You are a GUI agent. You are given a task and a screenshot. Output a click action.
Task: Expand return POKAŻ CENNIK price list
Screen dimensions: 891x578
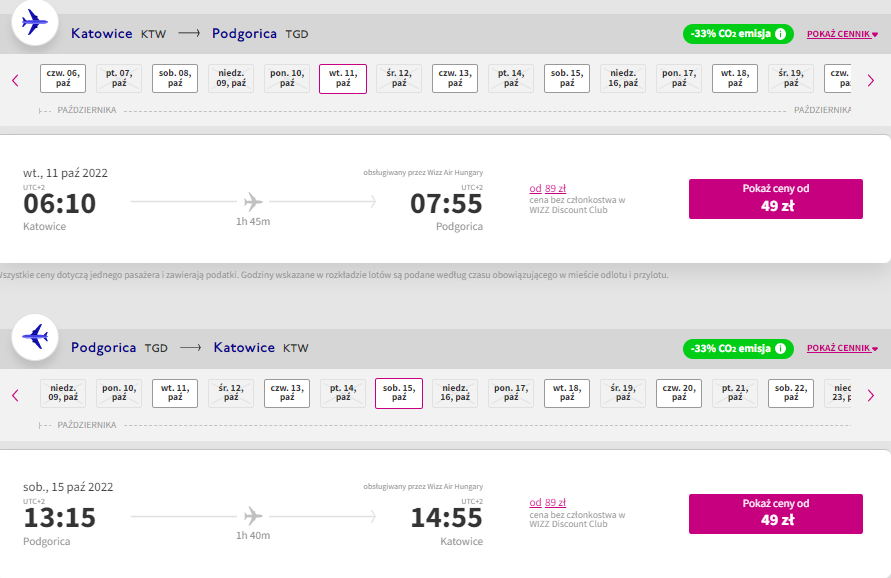842,348
